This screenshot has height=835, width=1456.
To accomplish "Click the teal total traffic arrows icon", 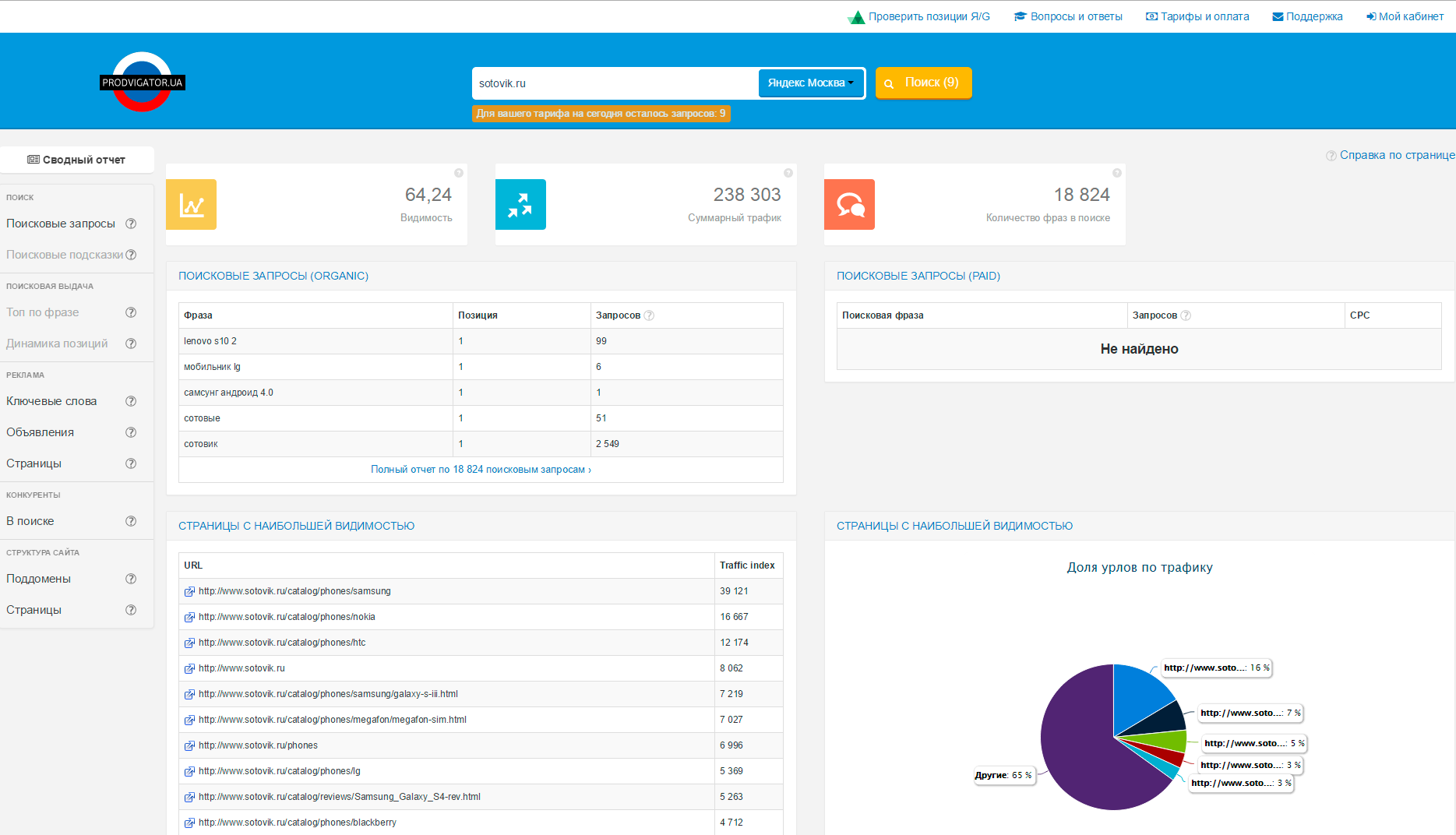I will tap(520, 205).
